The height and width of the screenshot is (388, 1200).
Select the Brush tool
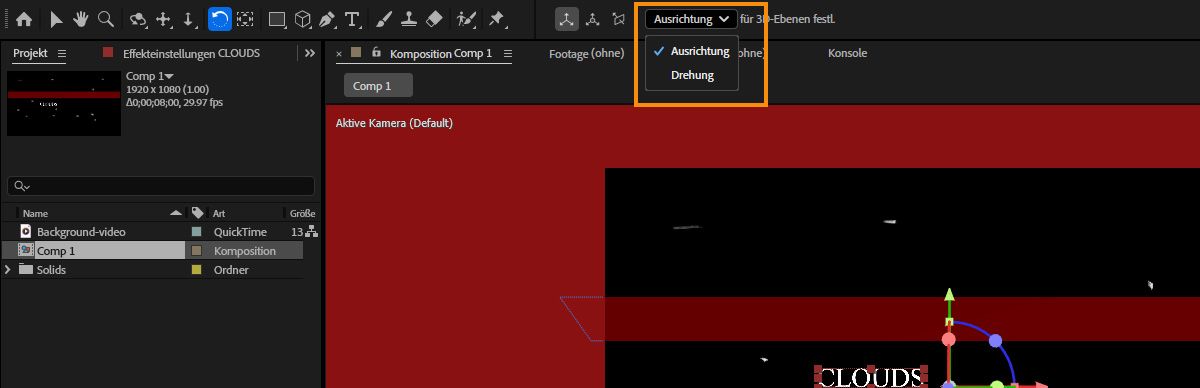pyautogui.click(x=385, y=19)
